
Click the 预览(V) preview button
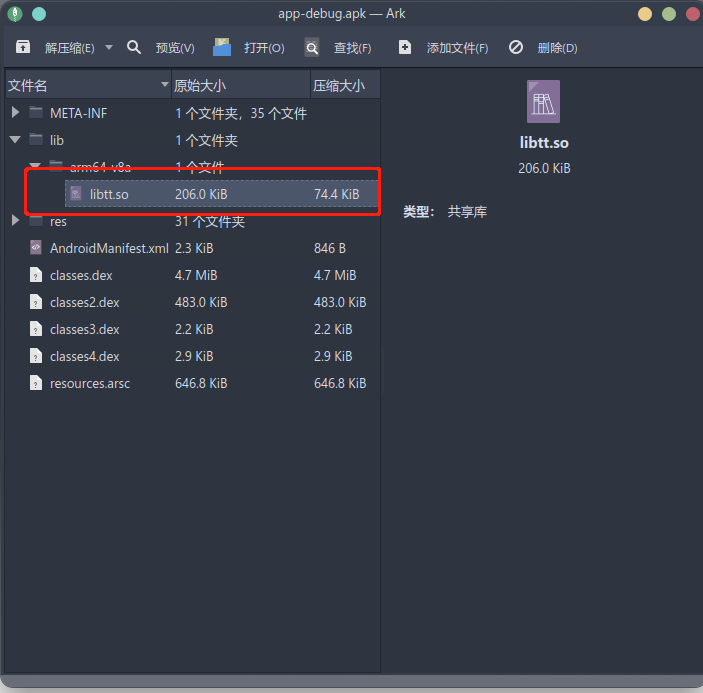175,48
